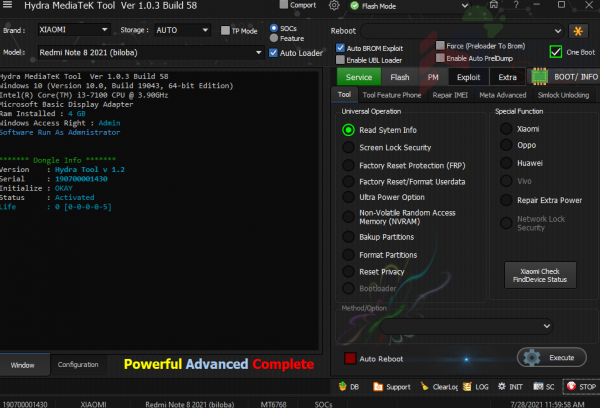Click MT6768 in the status bar
The height and width of the screenshot is (408, 600).
pos(273,404)
